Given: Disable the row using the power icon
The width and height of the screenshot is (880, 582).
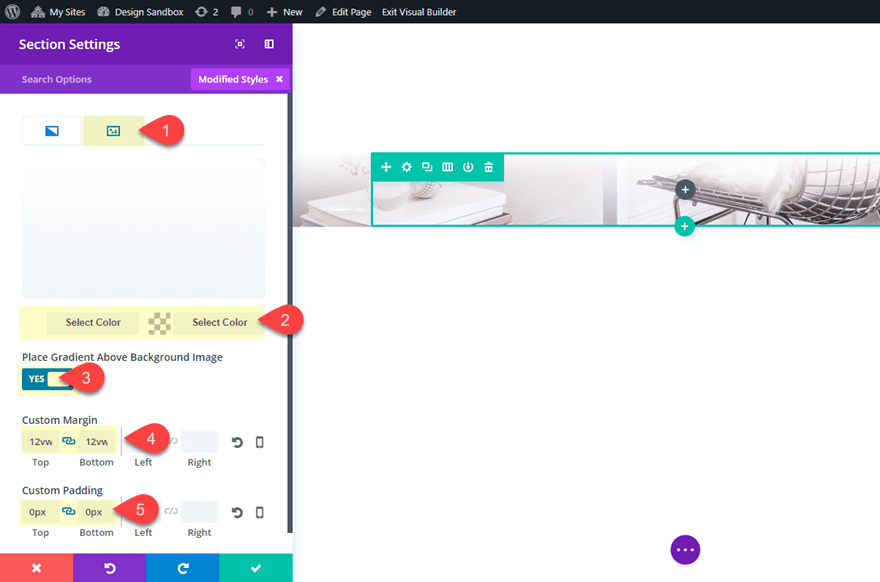Looking at the screenshot, I should pyautogui.click(x=468, y=167).
